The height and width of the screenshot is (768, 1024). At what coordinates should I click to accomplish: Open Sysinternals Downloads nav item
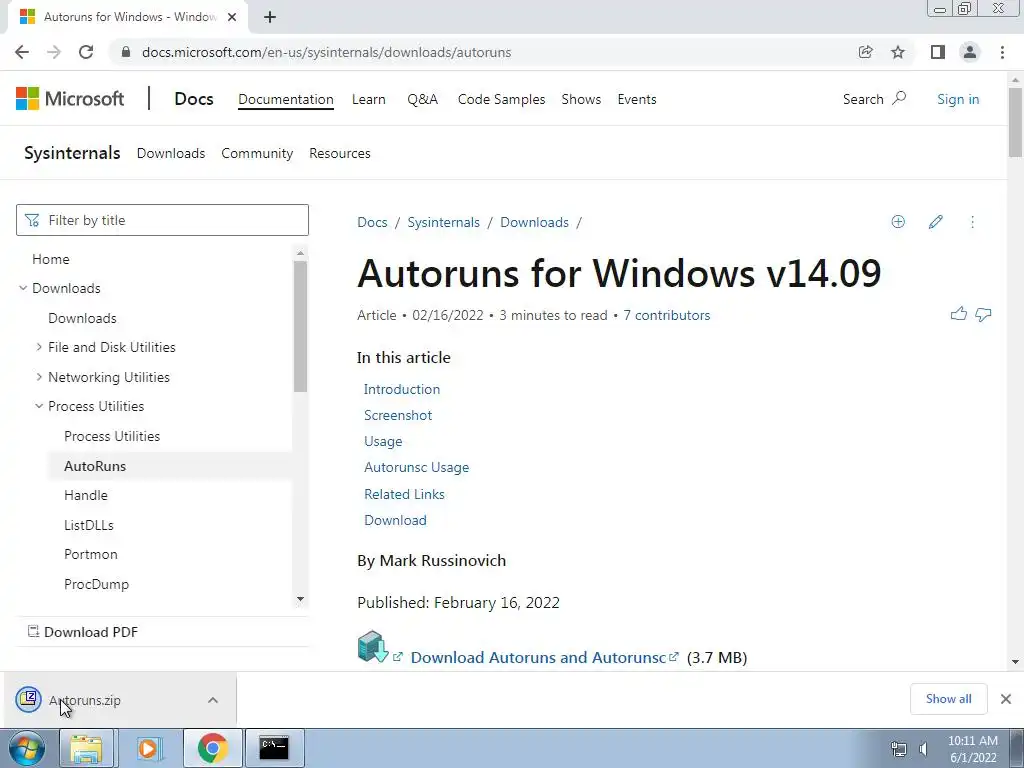(170, 153)
